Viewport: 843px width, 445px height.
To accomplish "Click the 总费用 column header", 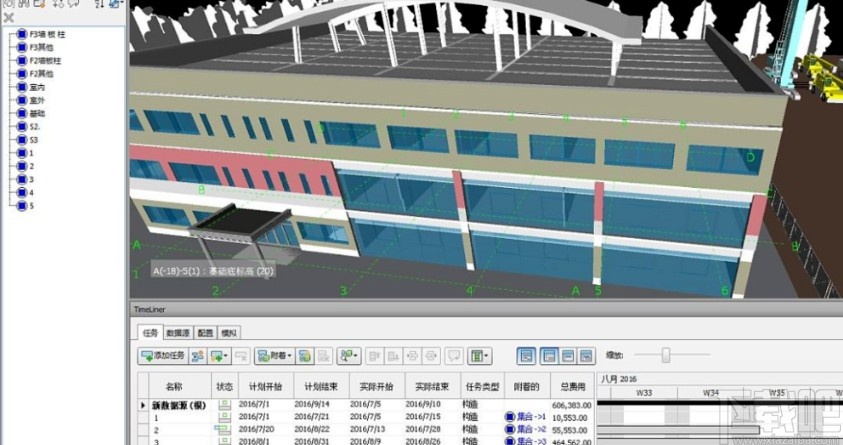I will point(573,386).
